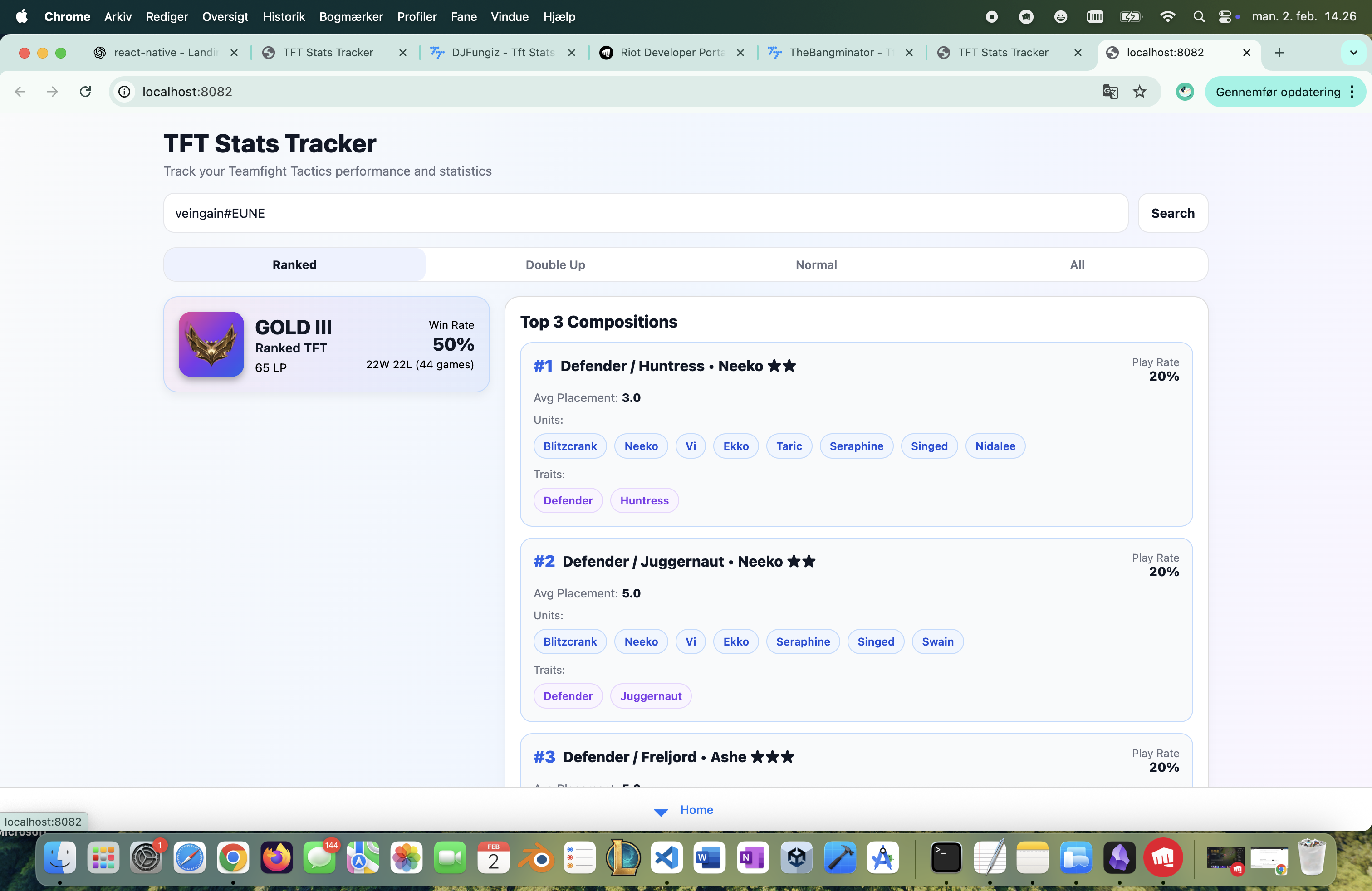Viewport: 1372px width, 891px height.
Task: Open Visual Studio Code from dock
Action: (666, 858)
